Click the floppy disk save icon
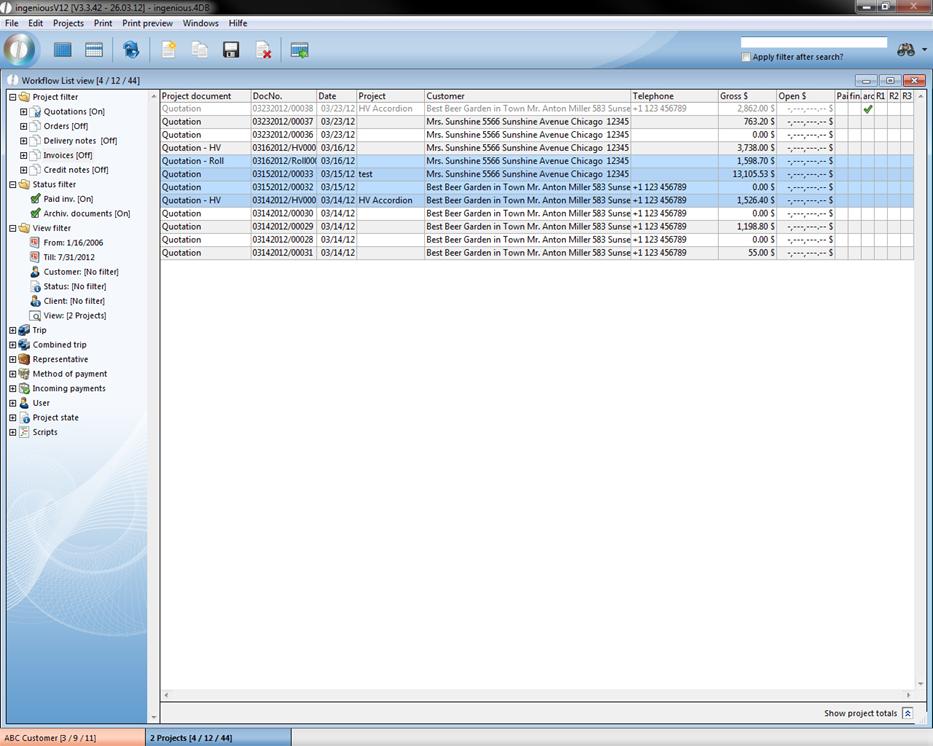This screenshot has height=746, width=933. pyautogui.click(x=231, y=50)
